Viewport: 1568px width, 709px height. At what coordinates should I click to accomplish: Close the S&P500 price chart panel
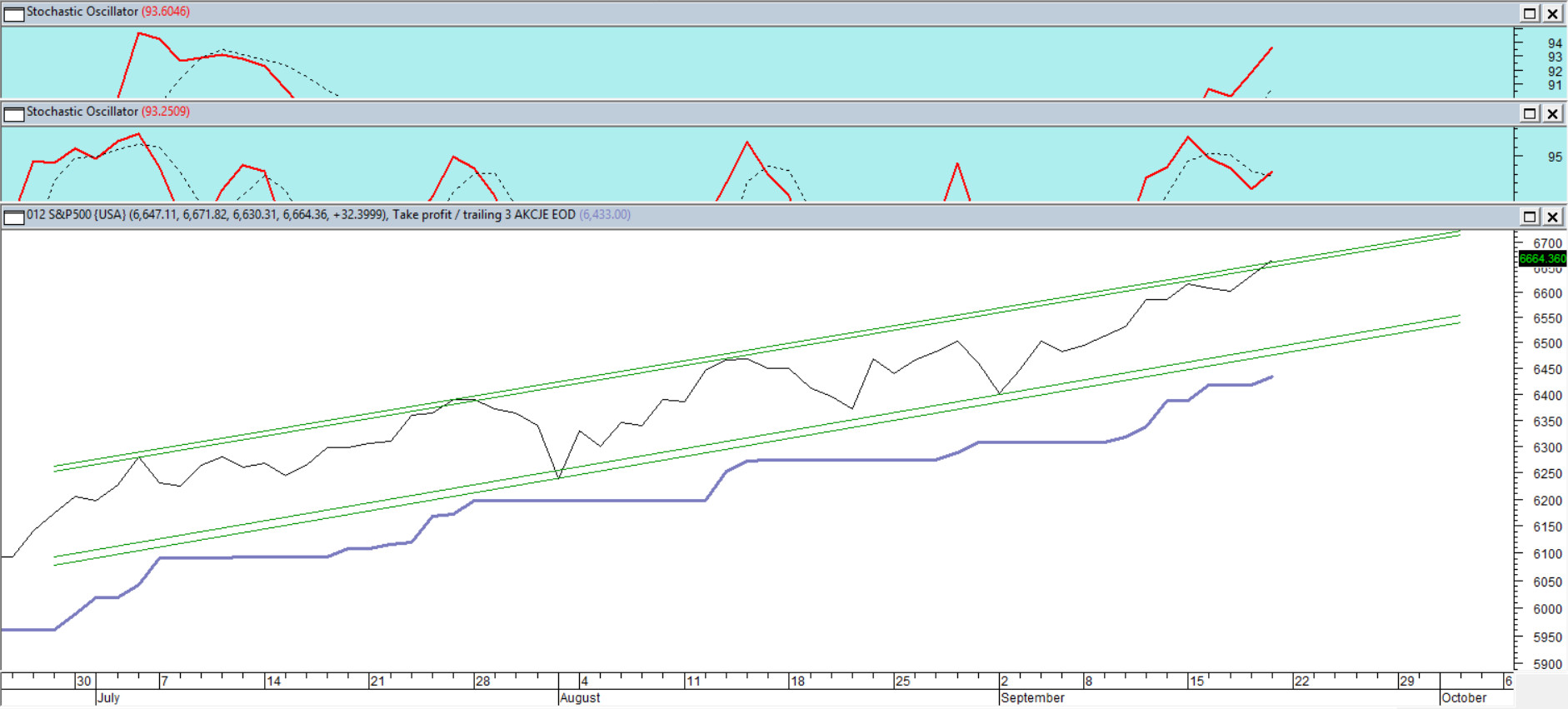(1553, 217)
